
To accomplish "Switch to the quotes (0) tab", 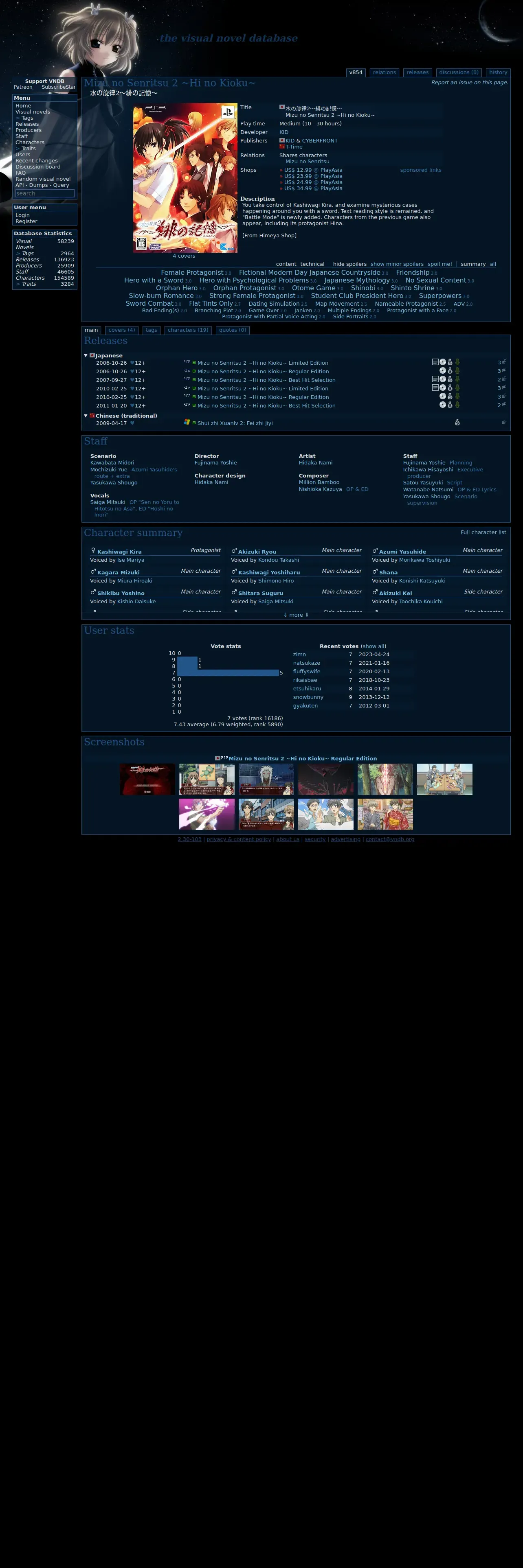I will tap(233, 330).
